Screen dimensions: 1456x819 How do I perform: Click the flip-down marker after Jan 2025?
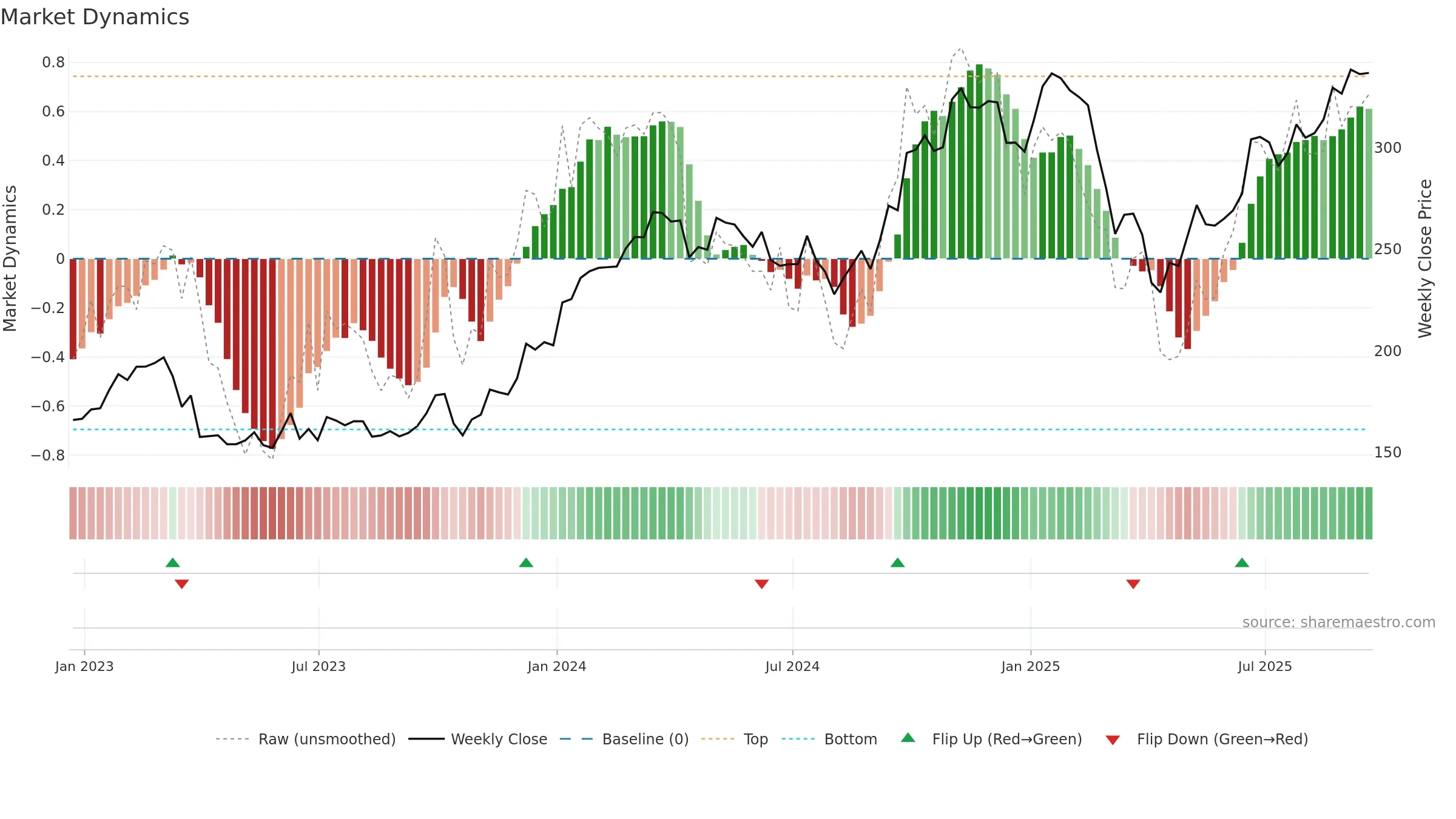pyautogui.click(x=1133, y=584)
